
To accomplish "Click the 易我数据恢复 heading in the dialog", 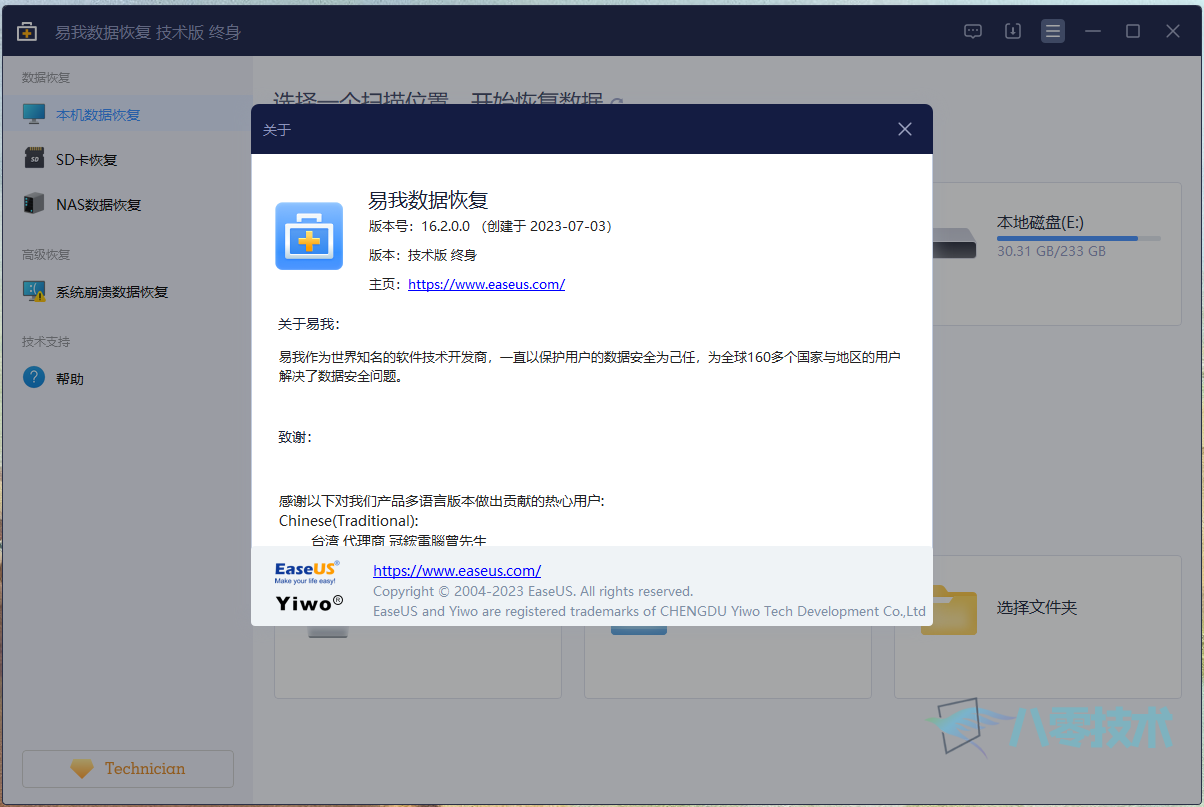I will [x=428, y=199].
